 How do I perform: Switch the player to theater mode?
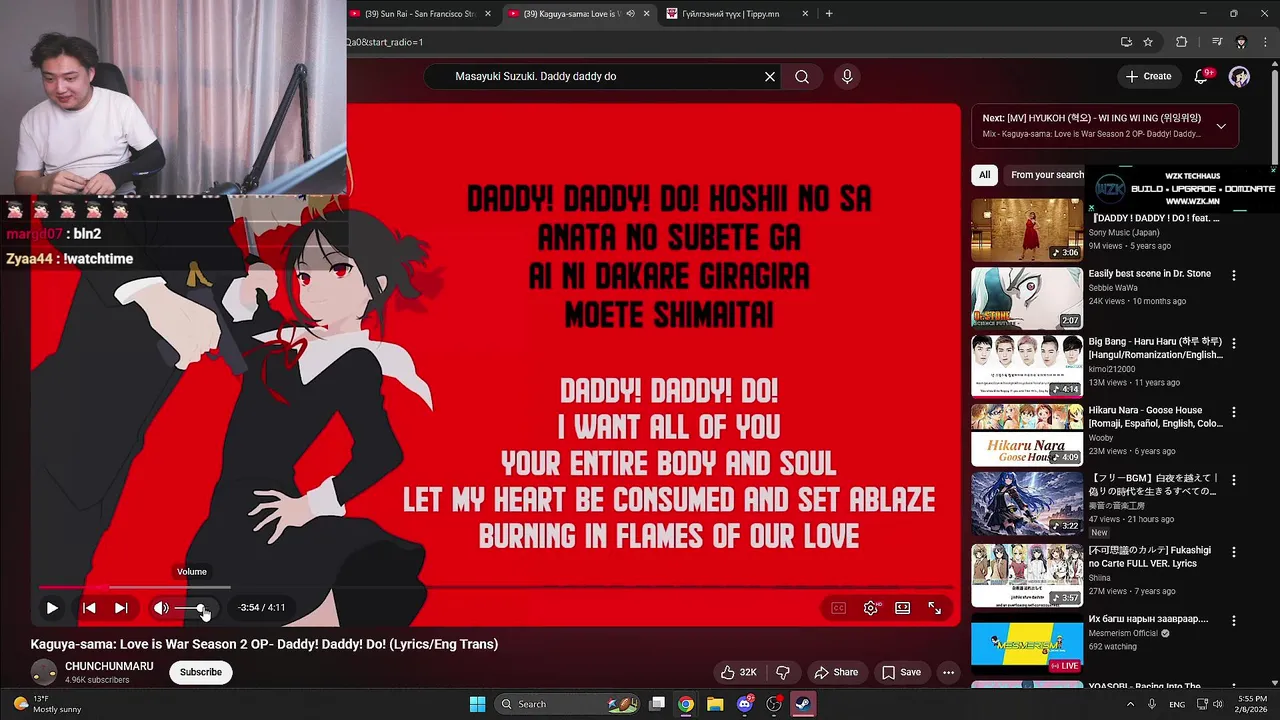coord(903,608)
